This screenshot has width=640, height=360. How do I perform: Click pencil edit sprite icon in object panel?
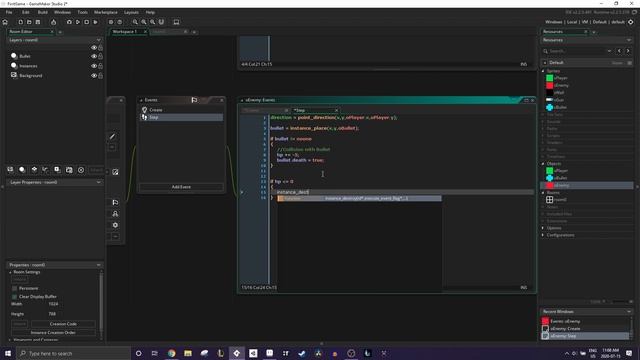[113, 136]
